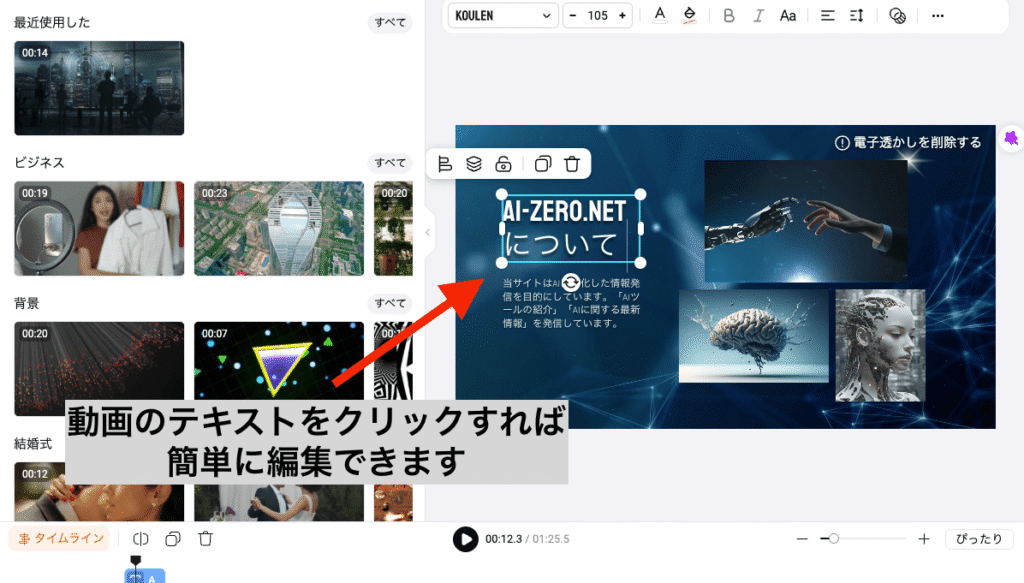Select the brain image on canvas

tap(754, 336)
